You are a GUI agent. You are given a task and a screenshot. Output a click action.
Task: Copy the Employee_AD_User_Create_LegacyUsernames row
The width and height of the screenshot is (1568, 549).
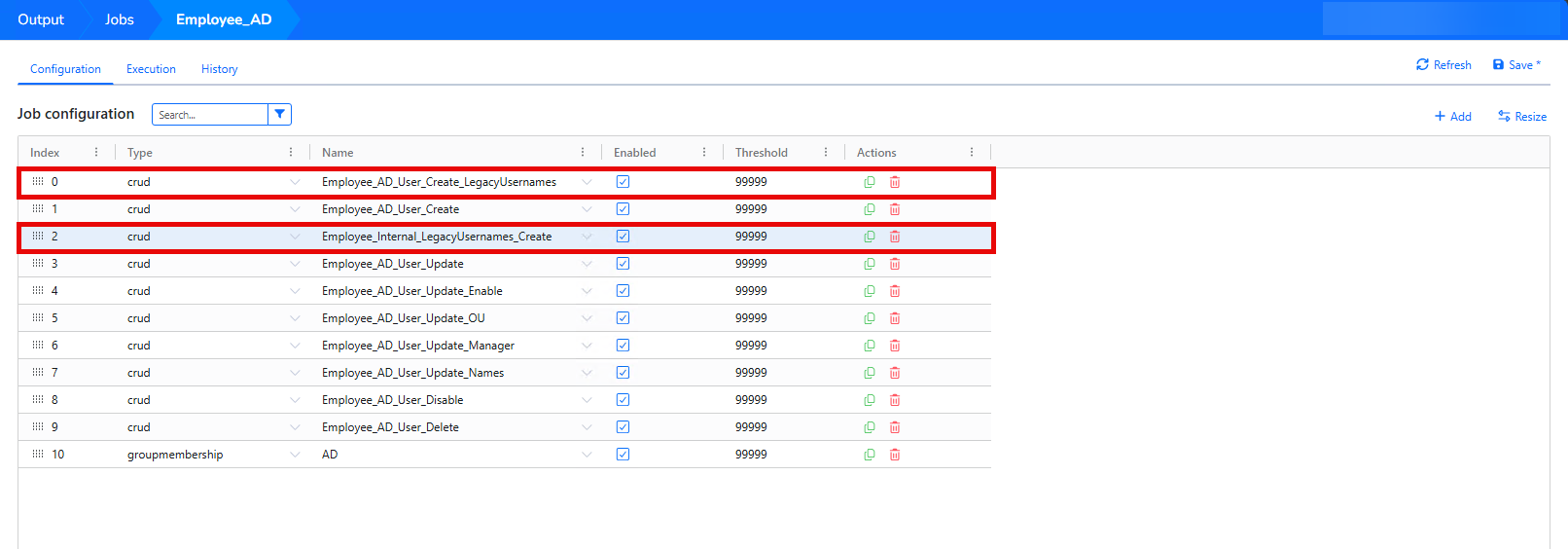tap(870, 182)
